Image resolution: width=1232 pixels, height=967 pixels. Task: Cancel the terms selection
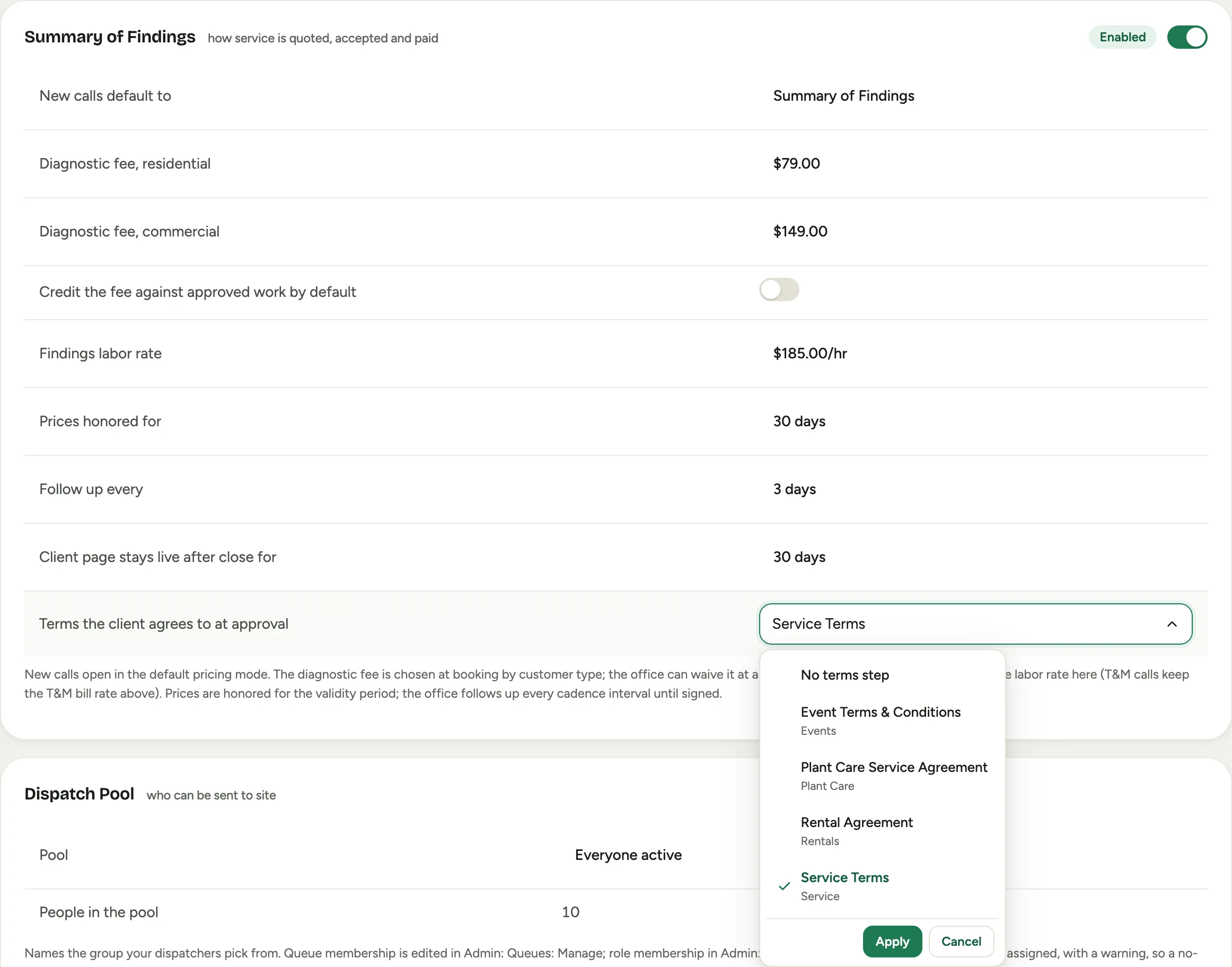coord(961,942)
